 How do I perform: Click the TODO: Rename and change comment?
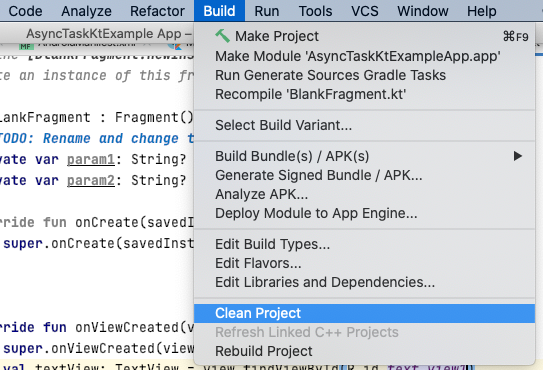click(97, 139)
